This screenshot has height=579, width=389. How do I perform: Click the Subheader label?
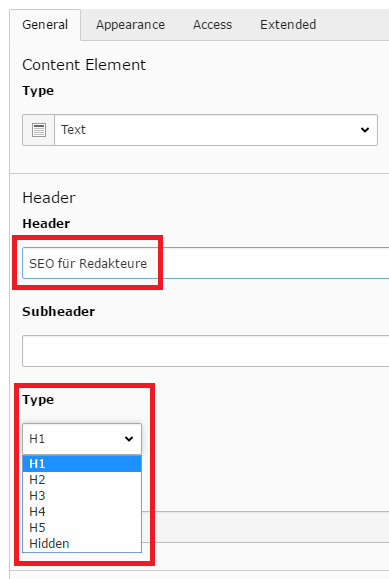tap(59, 312)
